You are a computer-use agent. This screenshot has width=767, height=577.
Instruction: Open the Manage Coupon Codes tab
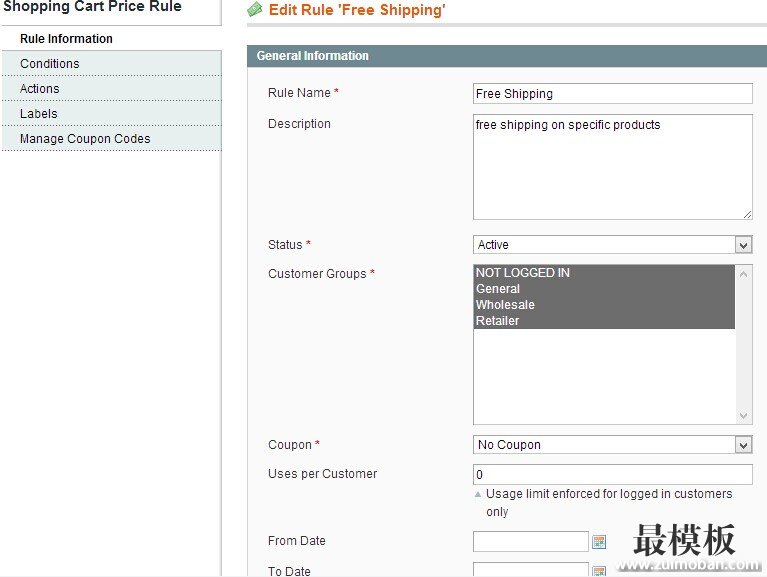[x=85, y=139]
